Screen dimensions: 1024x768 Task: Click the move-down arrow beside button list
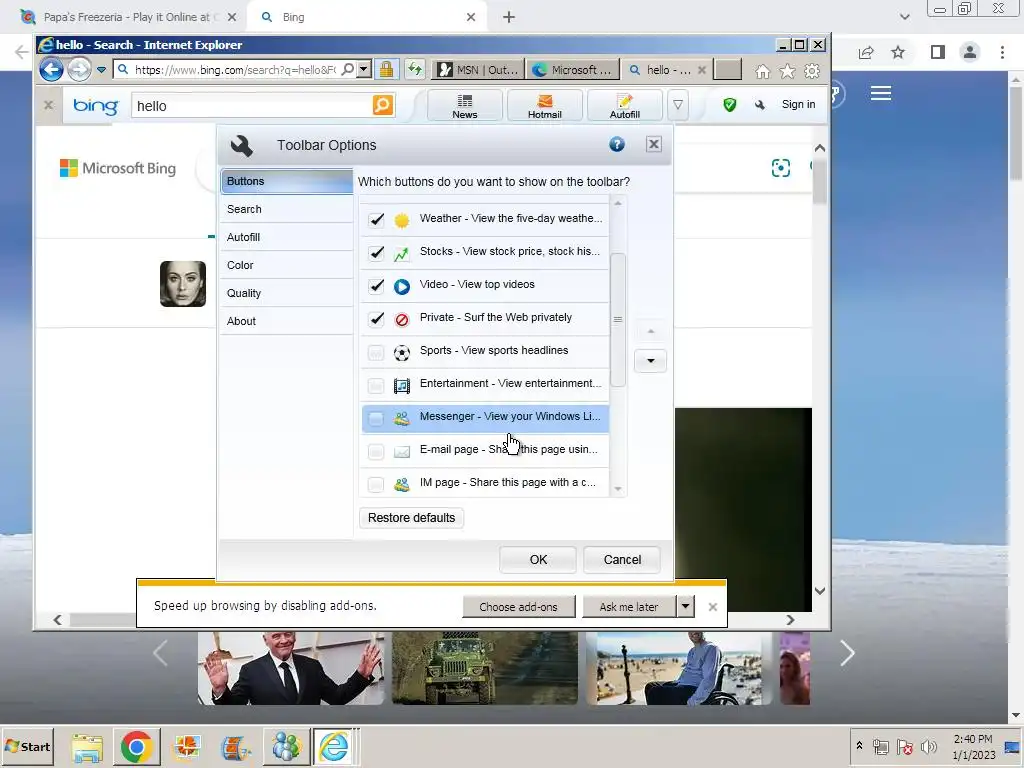(650, 360)
